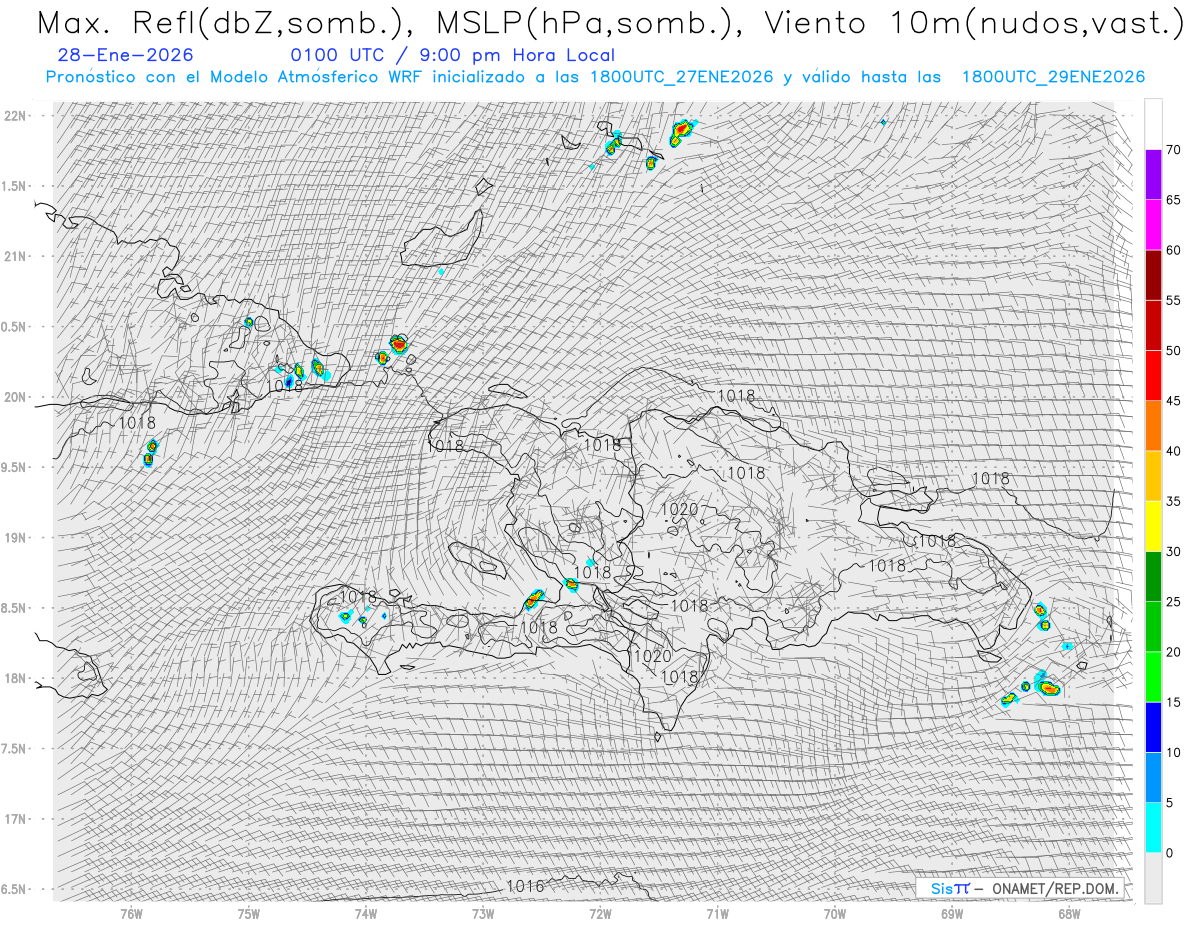The height and width of the screenshot is (927, 1200).
Task: Click the '25' colorbar tick label
Action: (1174, 602)
